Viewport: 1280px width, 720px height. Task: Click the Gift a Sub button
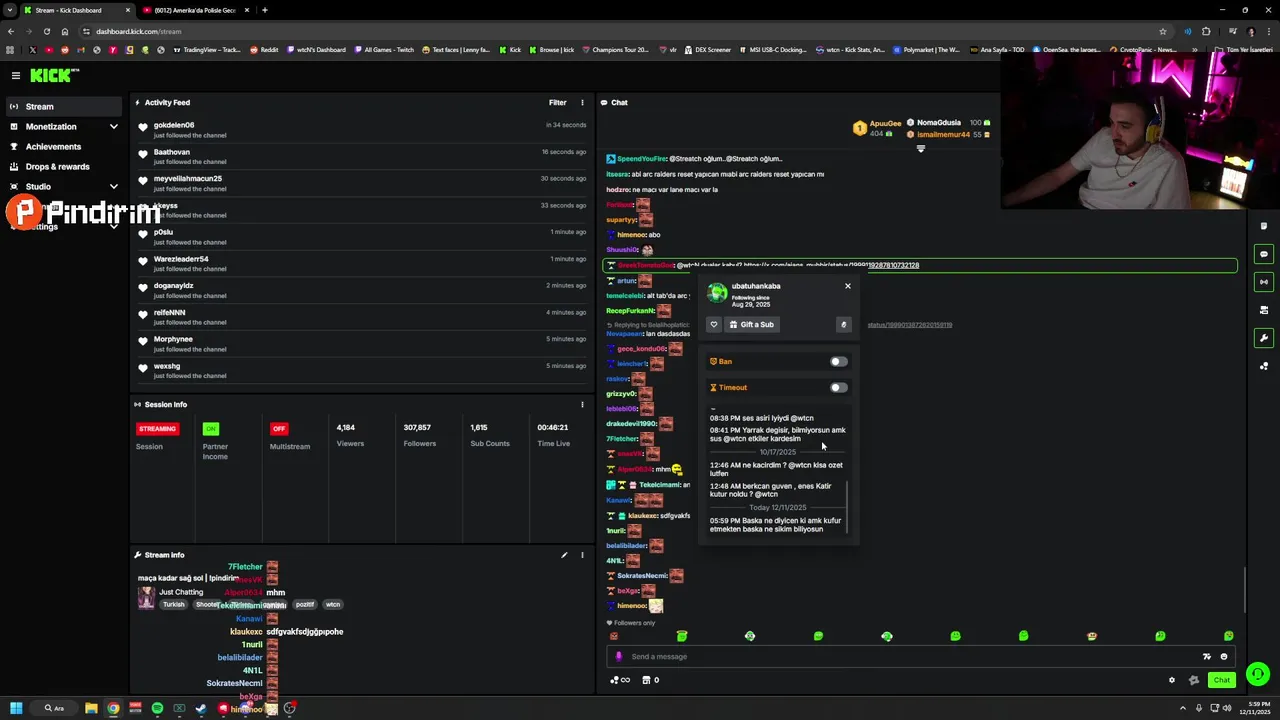pos(752,324)
